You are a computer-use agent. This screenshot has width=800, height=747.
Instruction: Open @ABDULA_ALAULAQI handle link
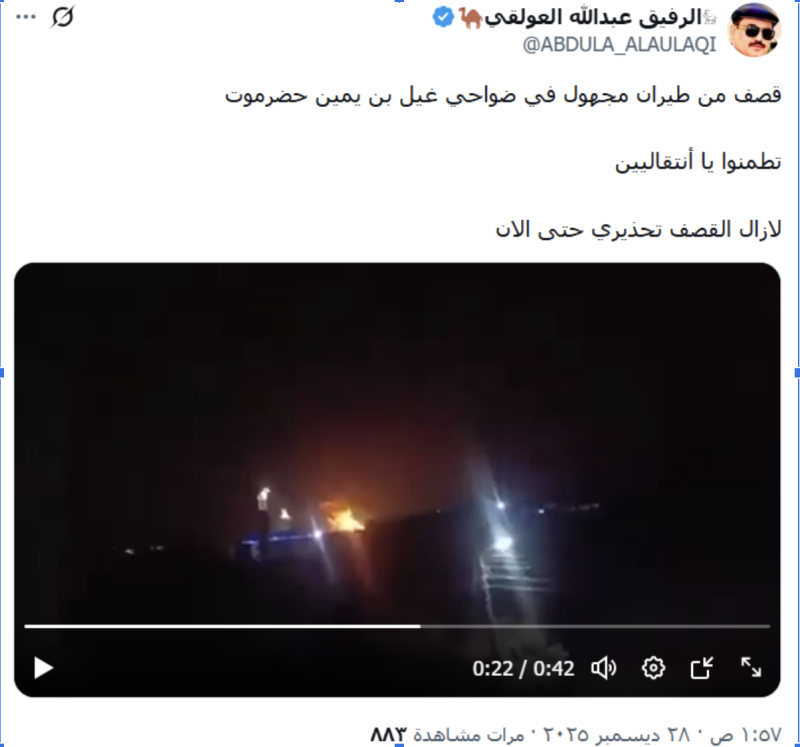pyautogui.click(x=619, y=45)
